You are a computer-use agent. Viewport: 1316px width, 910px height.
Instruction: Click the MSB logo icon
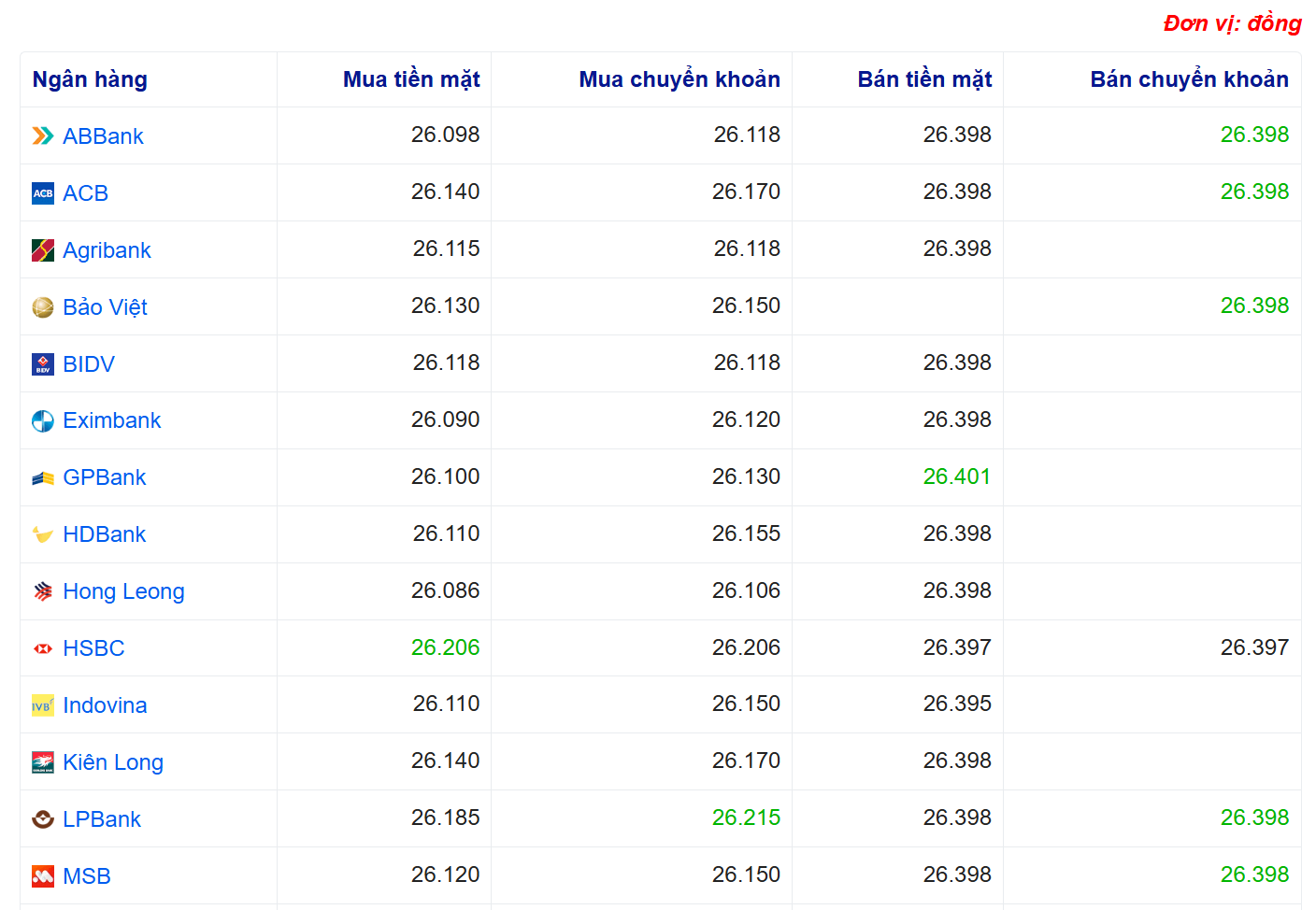pos(43,876)
